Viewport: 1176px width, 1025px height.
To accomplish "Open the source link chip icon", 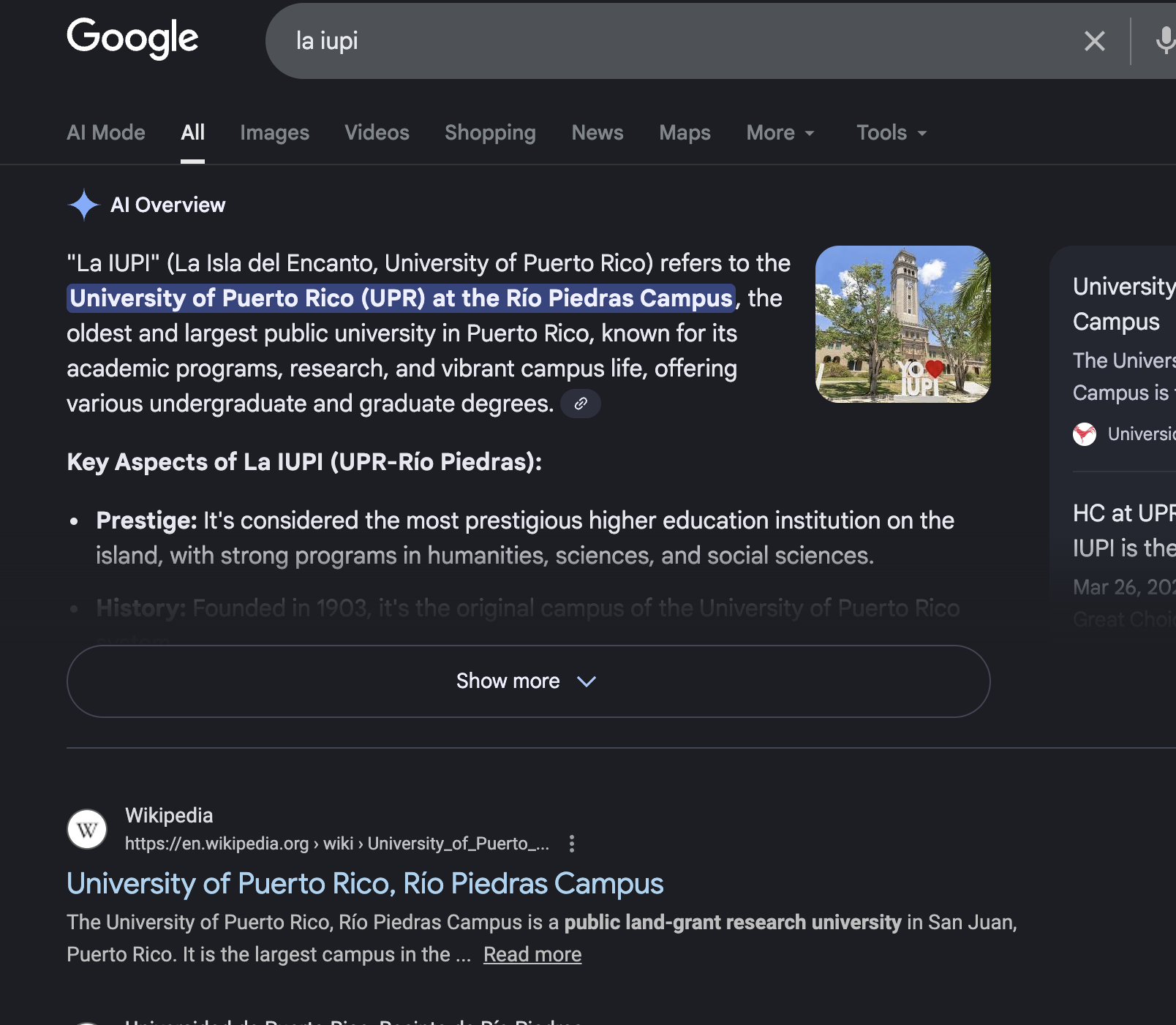I will pos(581,404).
